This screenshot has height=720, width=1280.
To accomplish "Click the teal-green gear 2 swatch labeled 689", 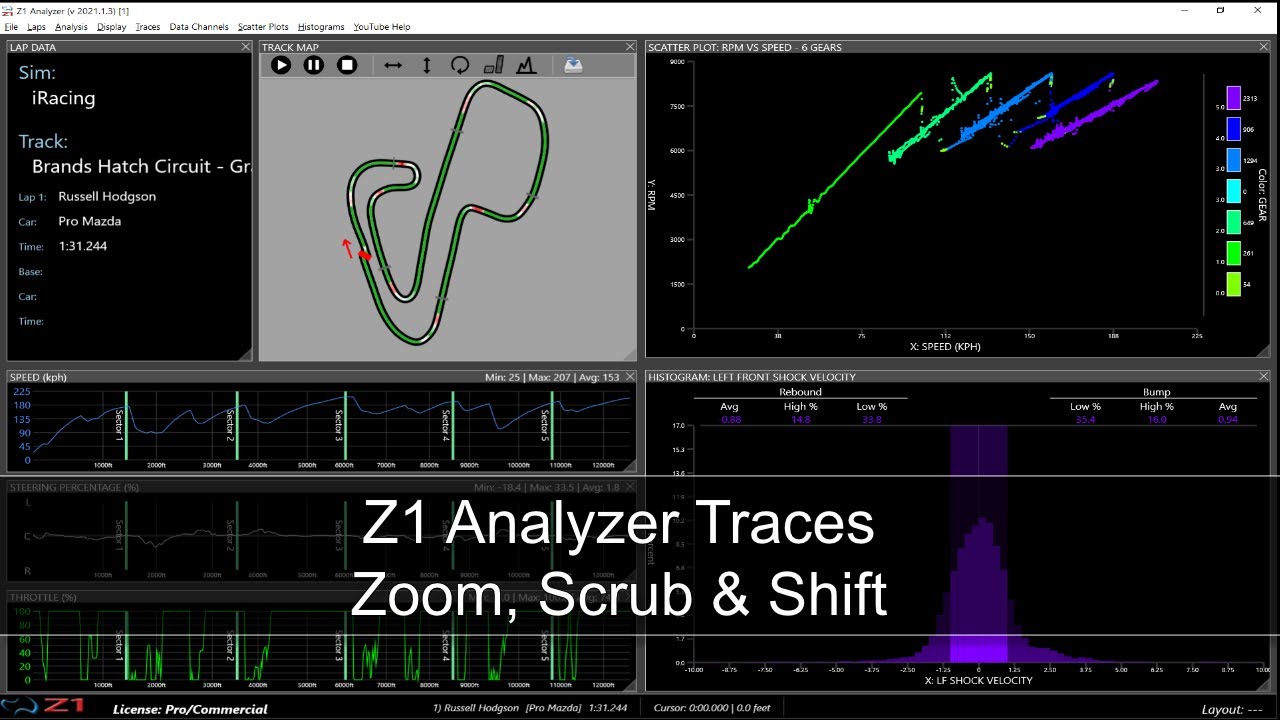I will point(1234,222).
